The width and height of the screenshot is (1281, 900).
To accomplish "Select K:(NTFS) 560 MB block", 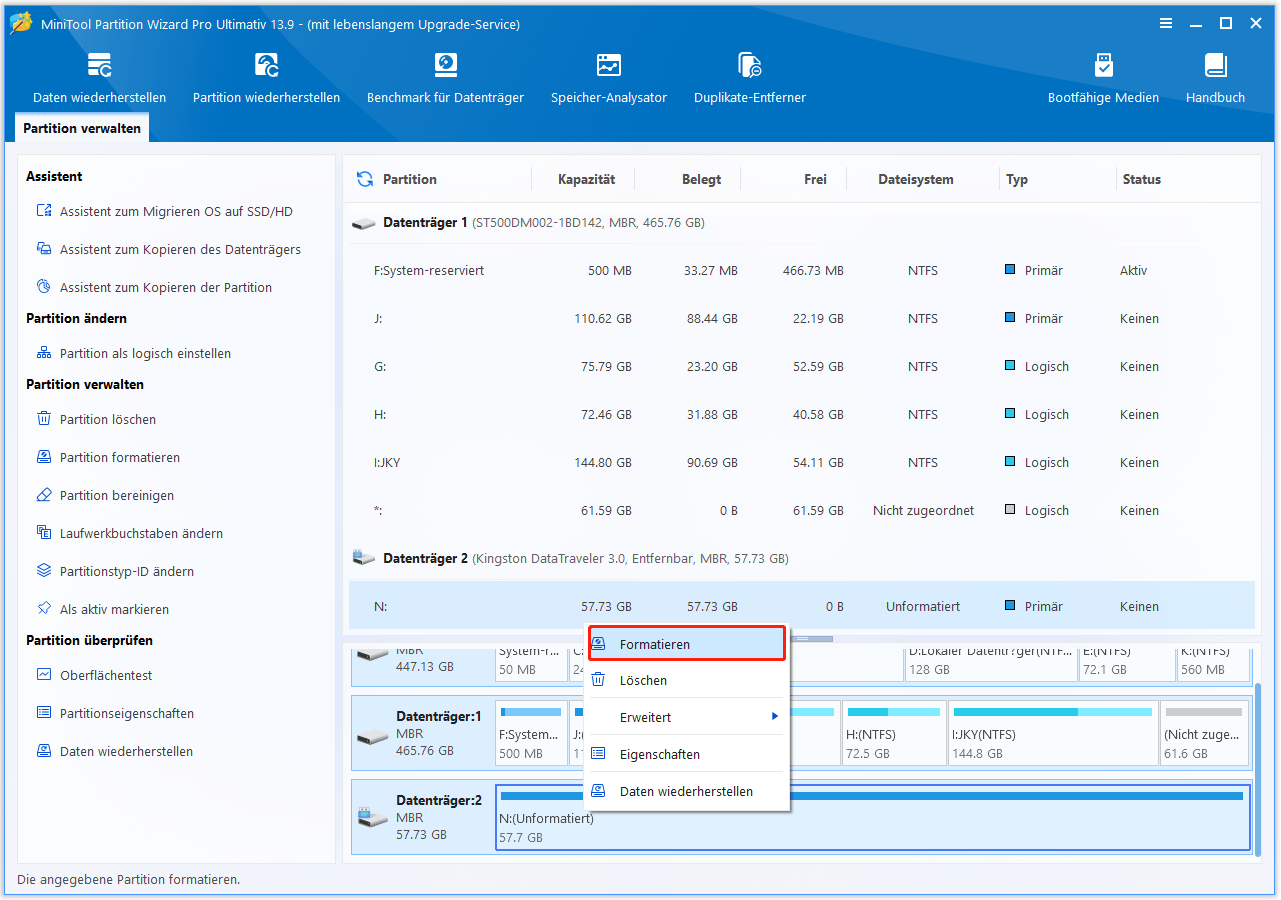I will 1213,663.
